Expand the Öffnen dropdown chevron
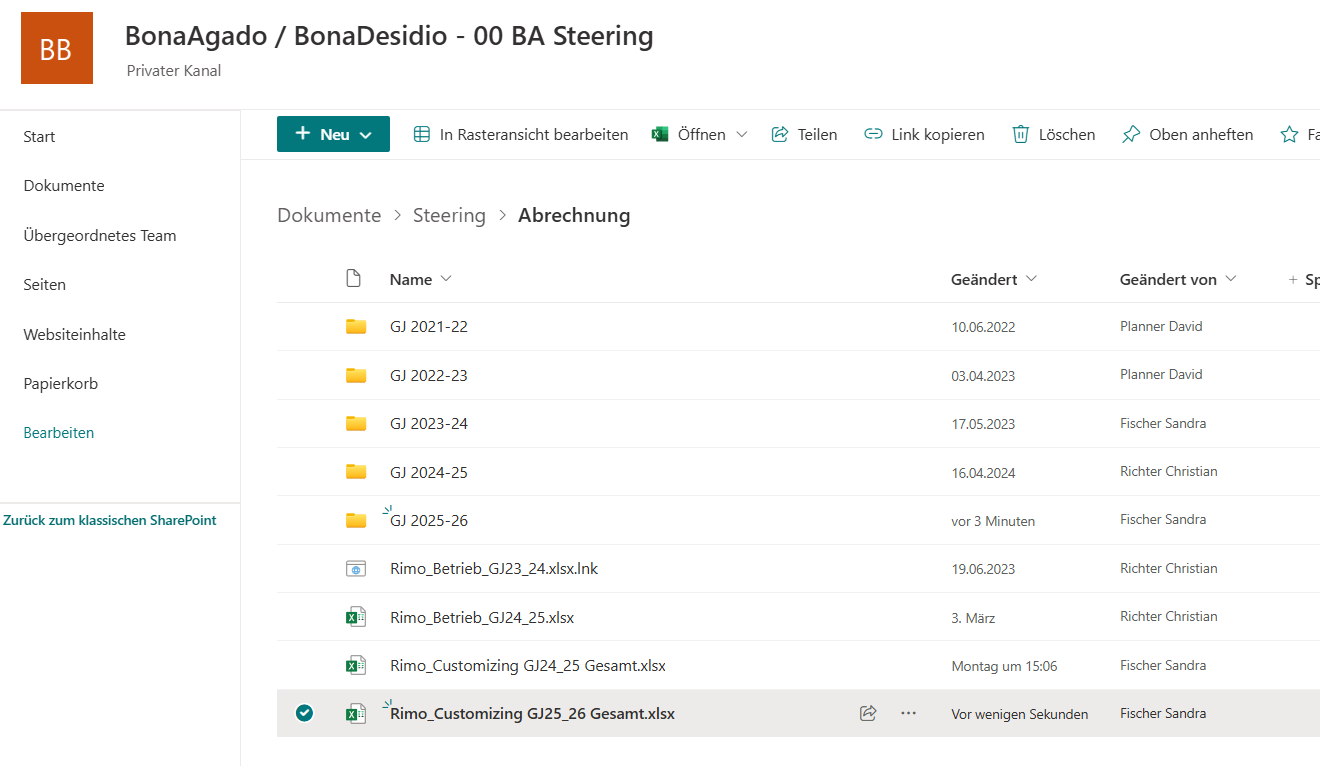This screenshot has height=766, width=1320. pos(741,134)
